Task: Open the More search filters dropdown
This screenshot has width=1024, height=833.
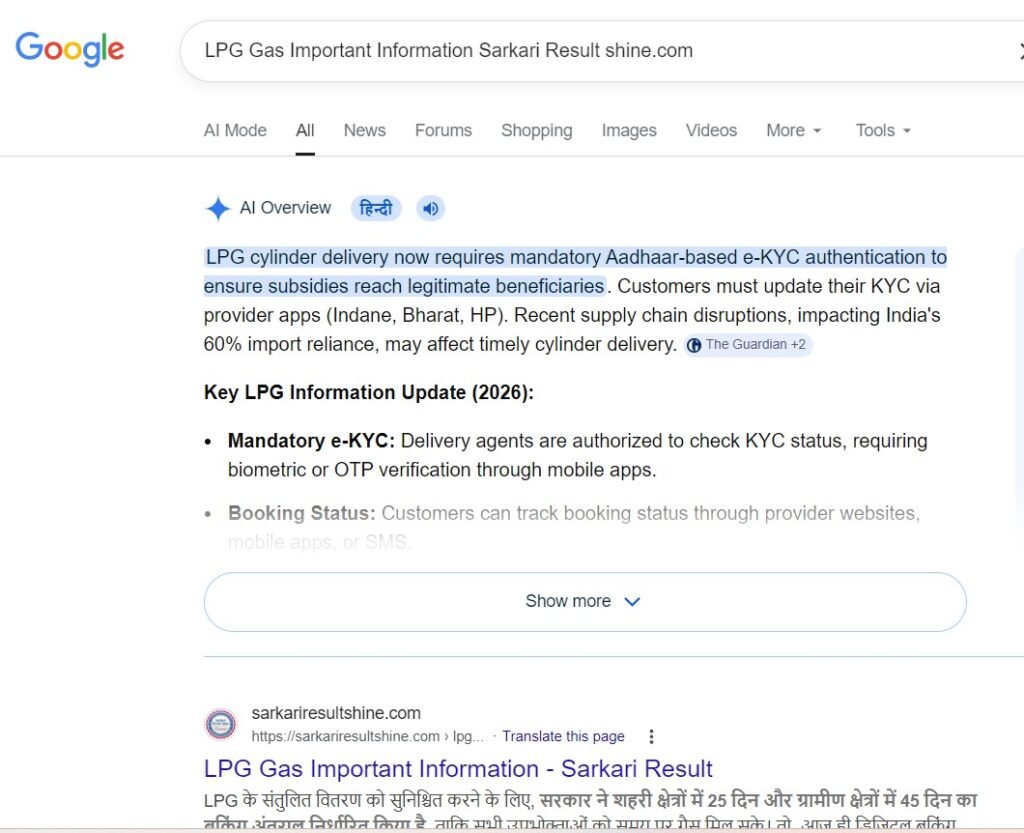Action: [792, 130]
